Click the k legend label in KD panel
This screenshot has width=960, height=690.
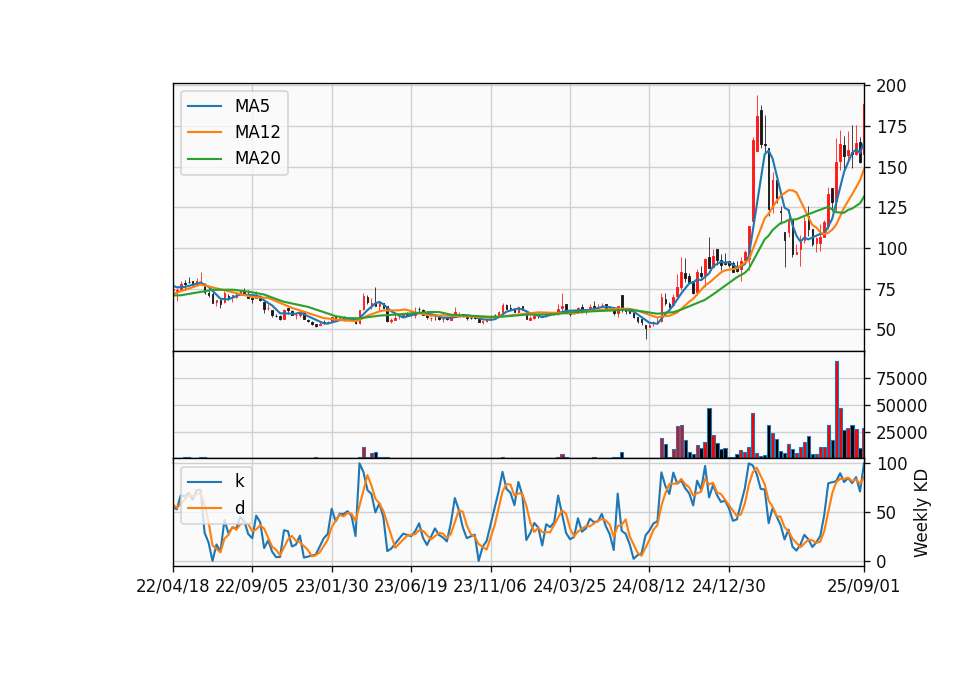click(x=239, y=481)
